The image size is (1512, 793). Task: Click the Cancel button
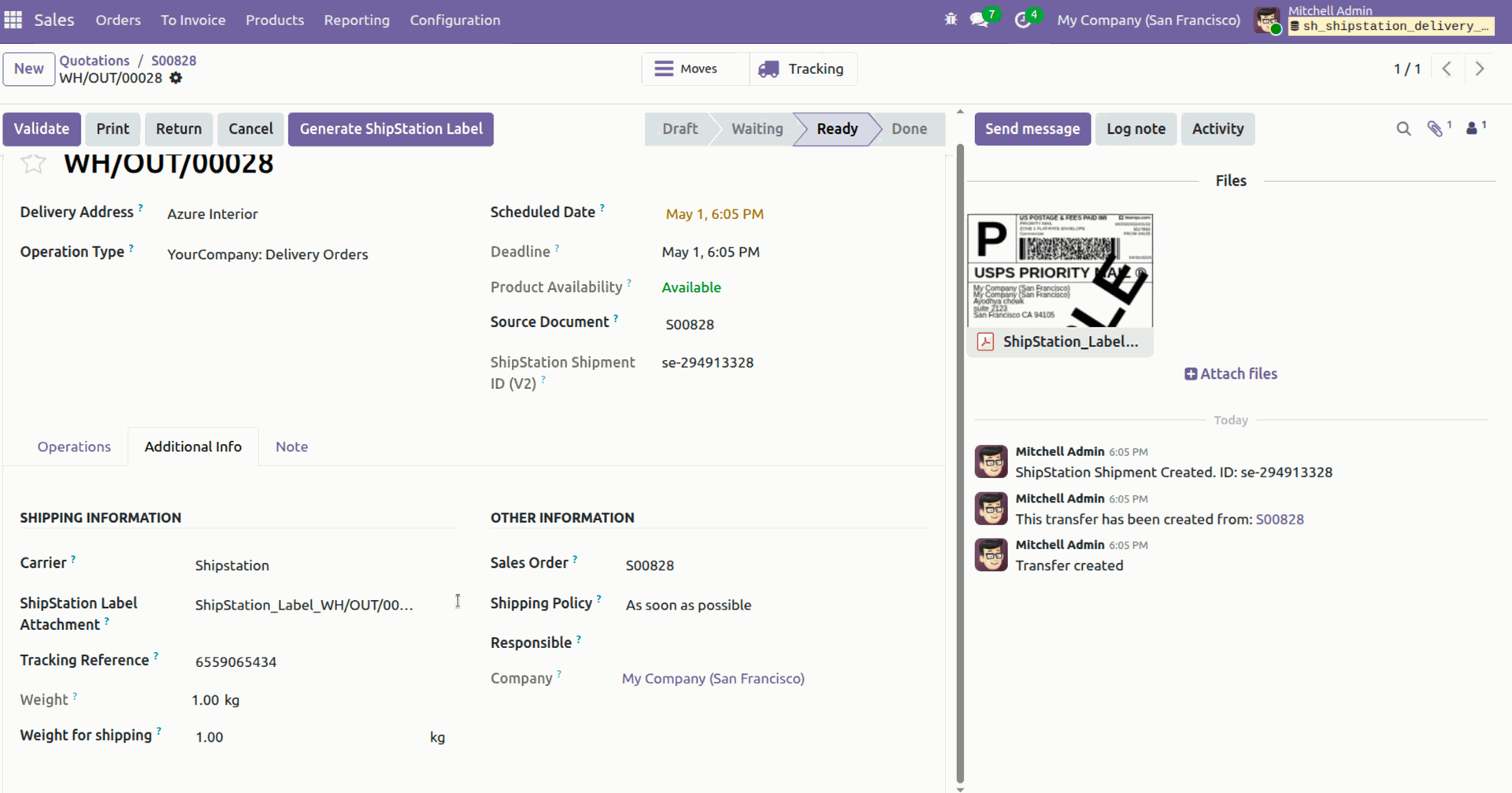pyautogui.click(x=250, y=129)
